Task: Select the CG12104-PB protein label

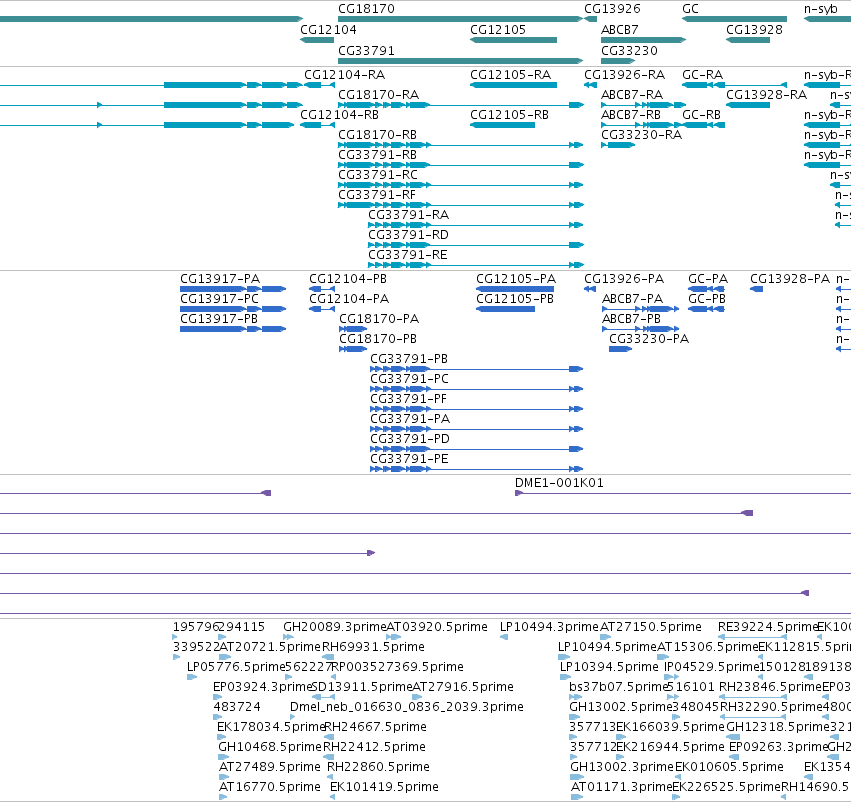Action: pyautogui.click(x=348, y=279)
